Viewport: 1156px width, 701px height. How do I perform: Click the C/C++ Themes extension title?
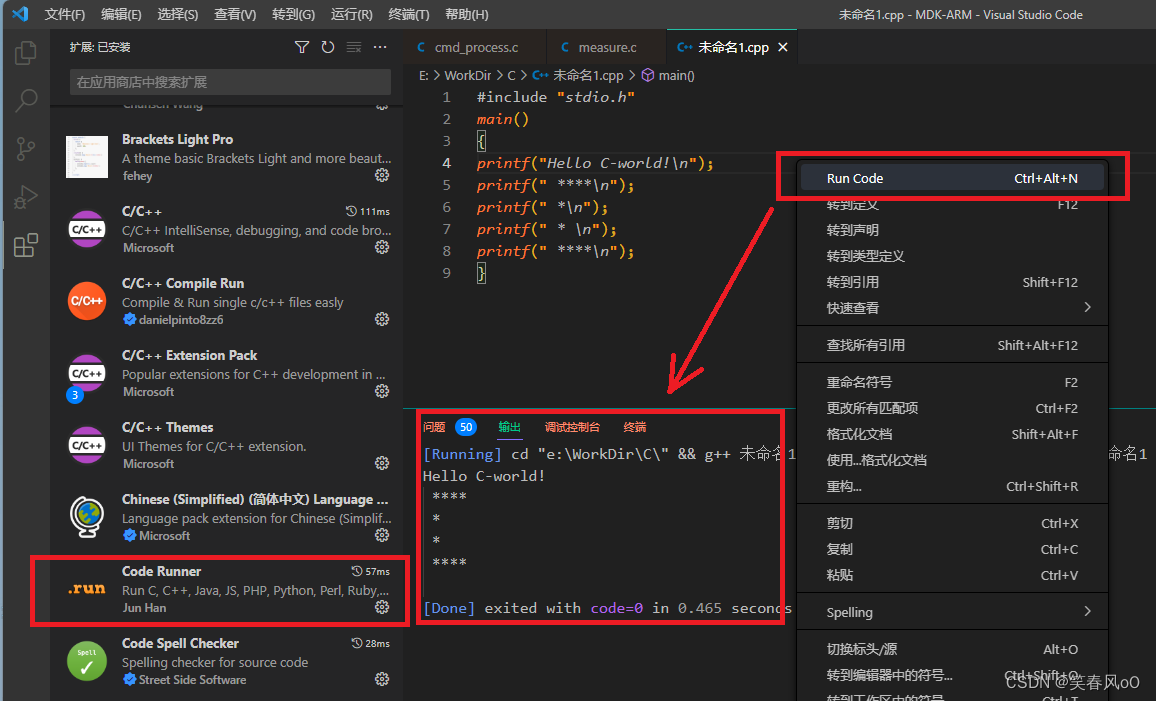coord(167,428)
